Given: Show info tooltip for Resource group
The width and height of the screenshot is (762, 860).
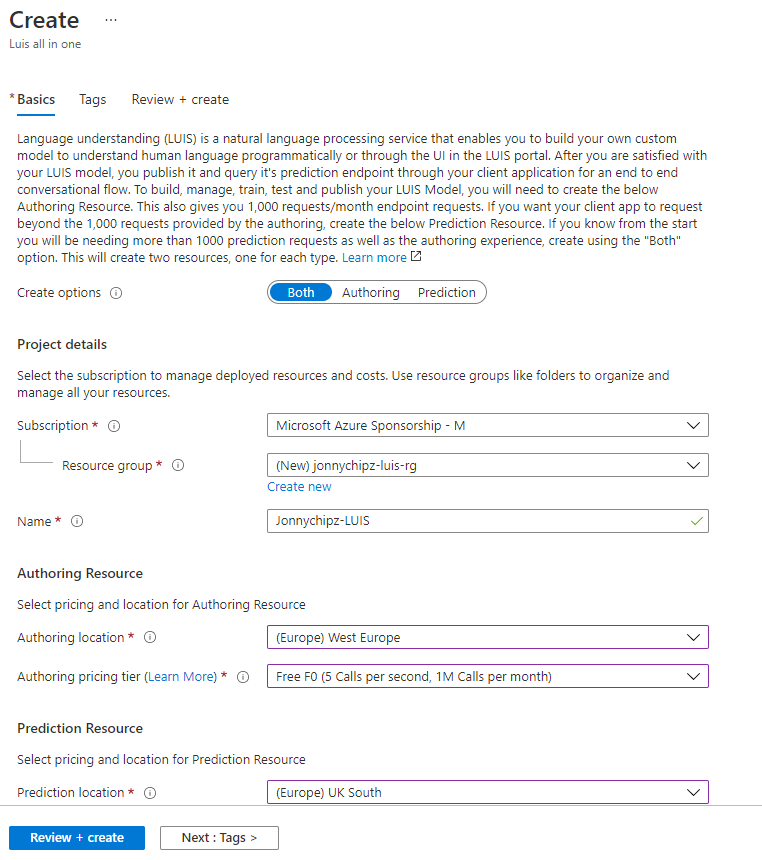Looking at the screenshot, I should click(179, 466).
